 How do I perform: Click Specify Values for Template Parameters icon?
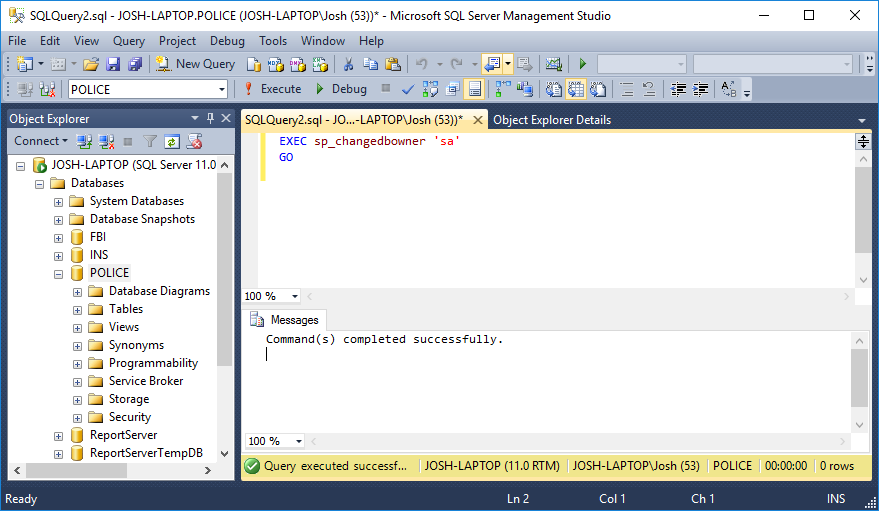728,89
